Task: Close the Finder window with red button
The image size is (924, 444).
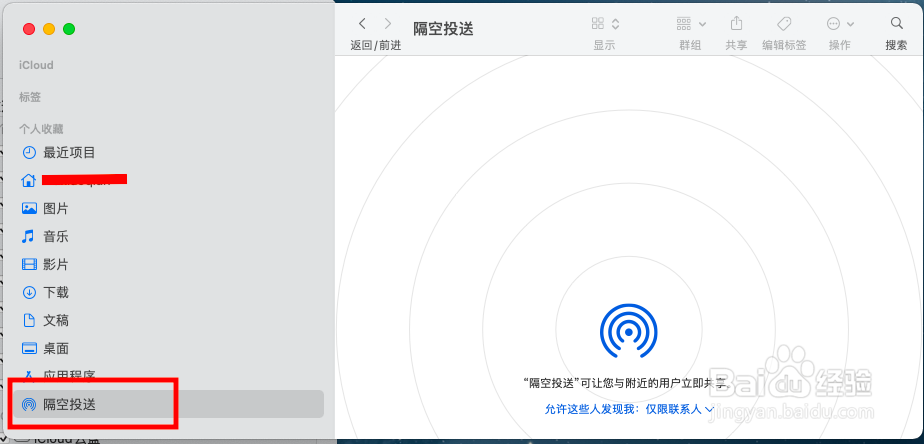Action: 29,29
